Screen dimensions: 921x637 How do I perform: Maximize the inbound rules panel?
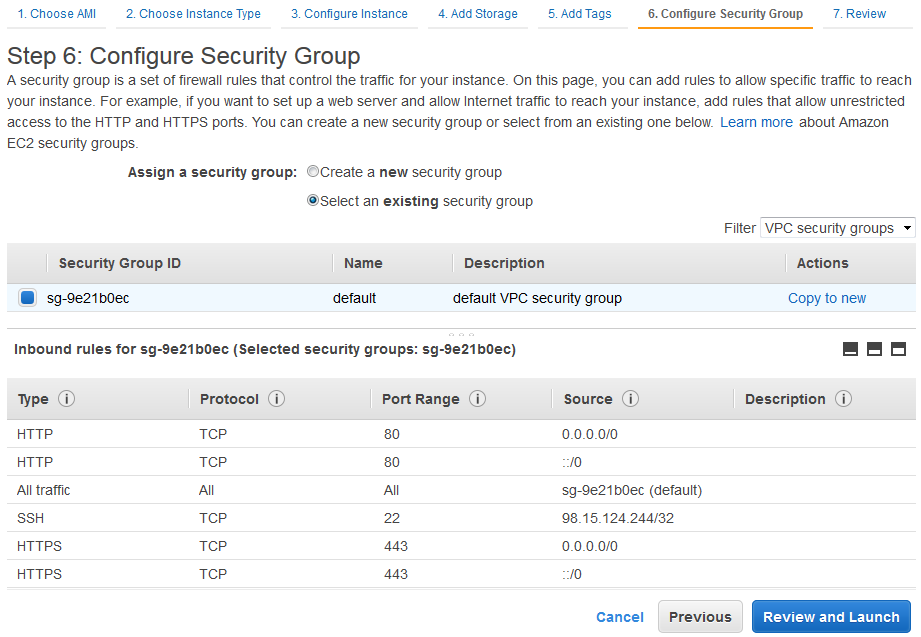pos(898,349)
